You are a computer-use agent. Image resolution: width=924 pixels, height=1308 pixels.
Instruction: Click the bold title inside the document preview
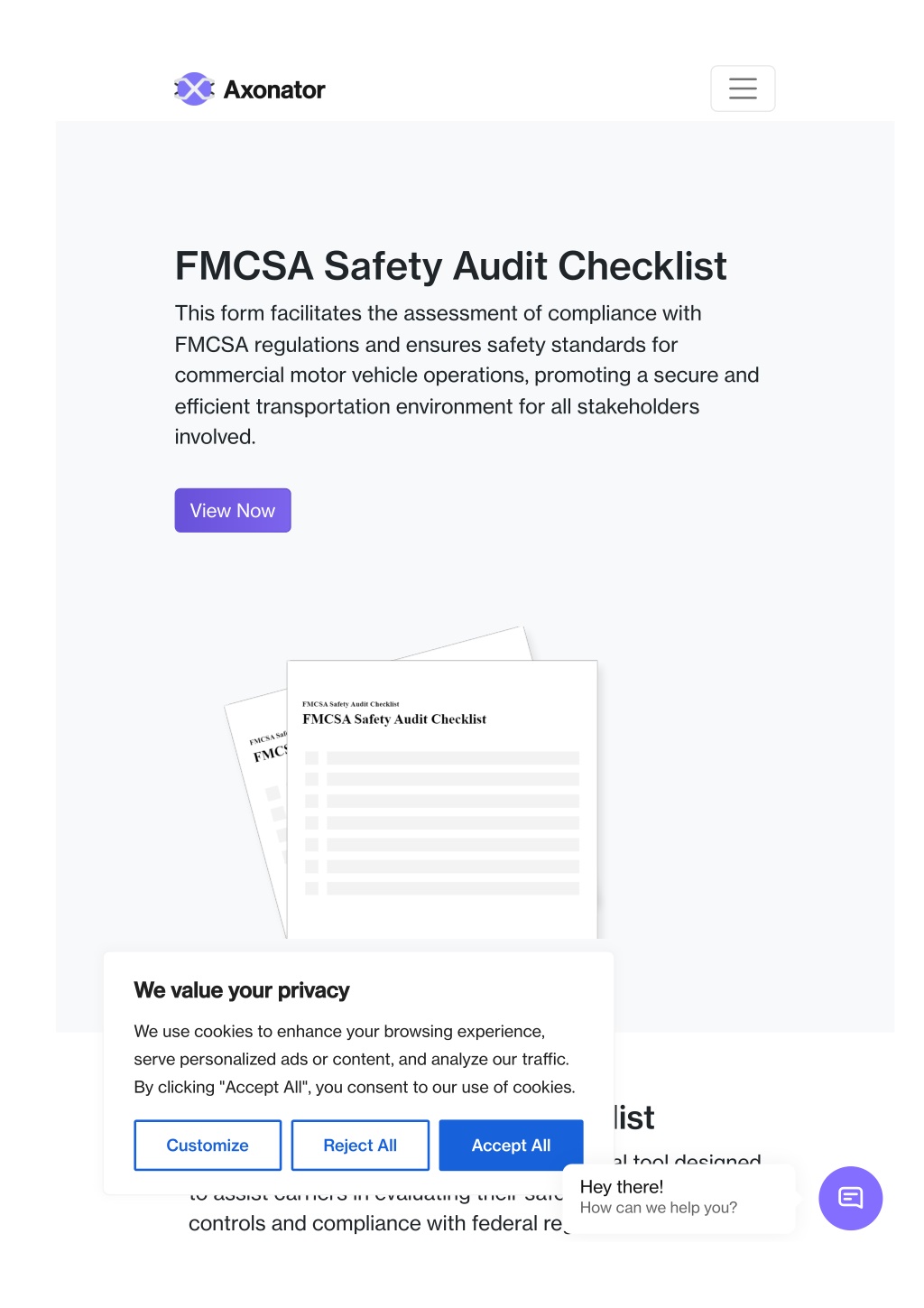pos(394,719)
